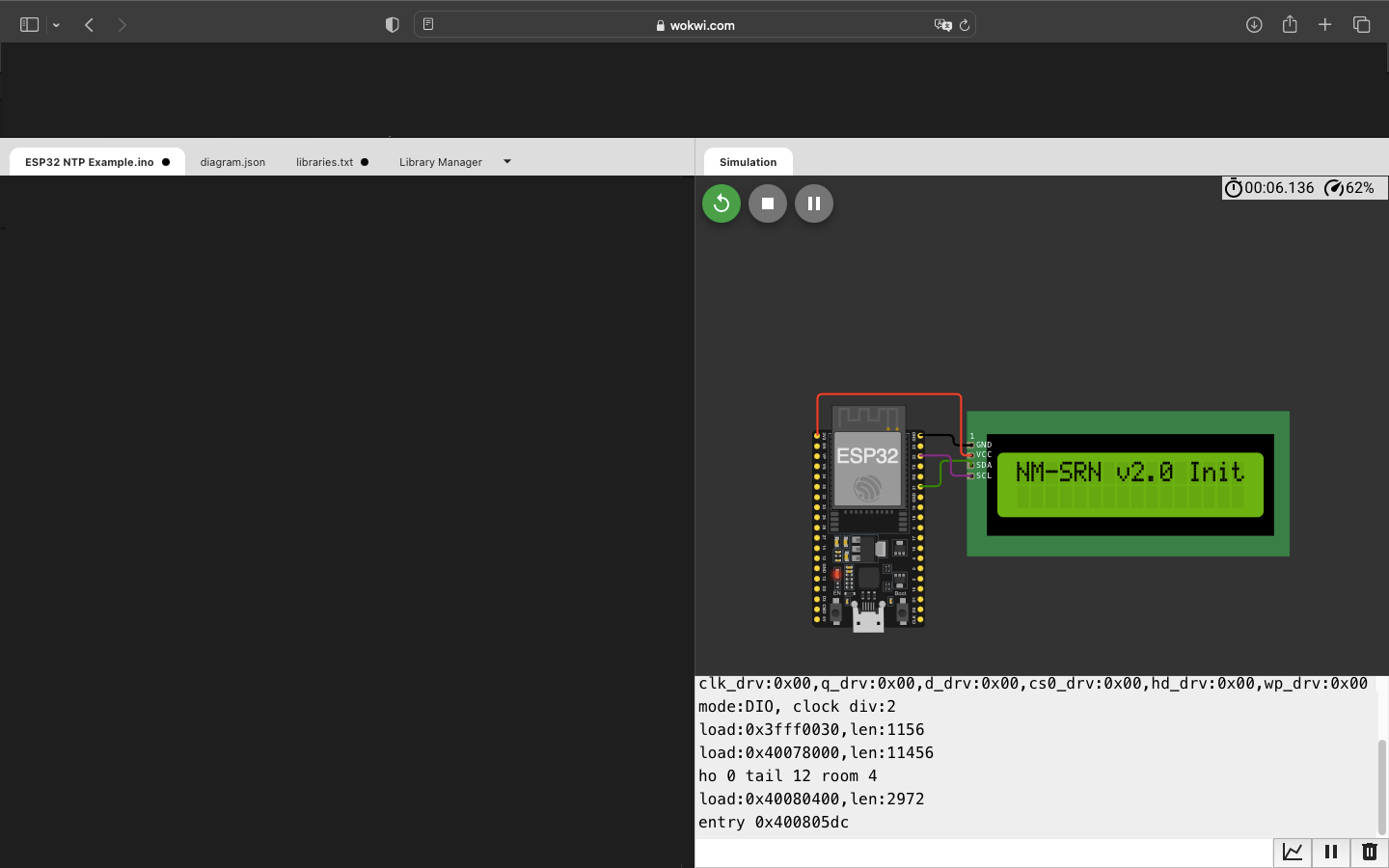Go back to previous page
This screenshot has width=1389, height=868.
(x=89, y=25)
